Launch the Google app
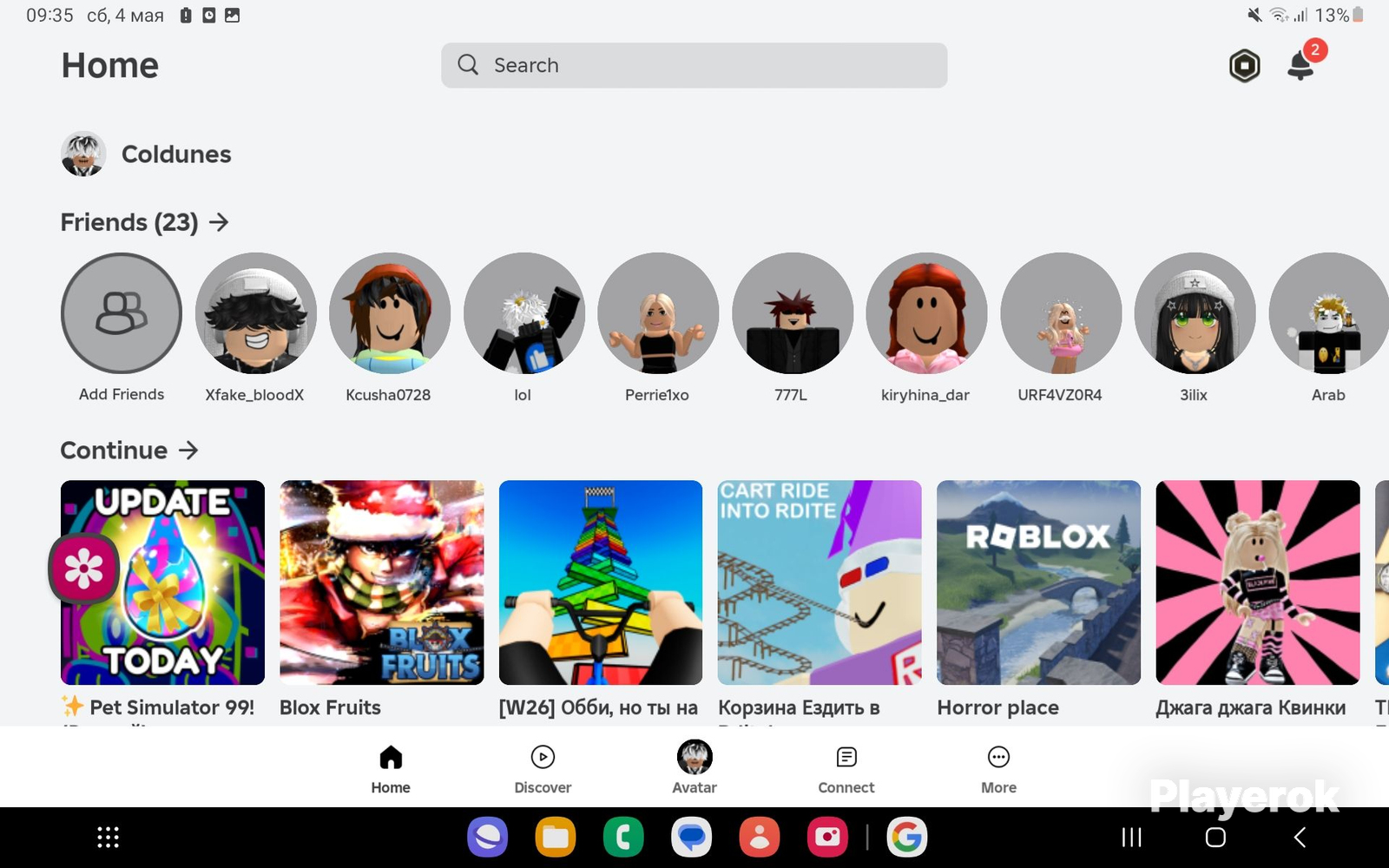1389x868 pixels. click(907, 838)
